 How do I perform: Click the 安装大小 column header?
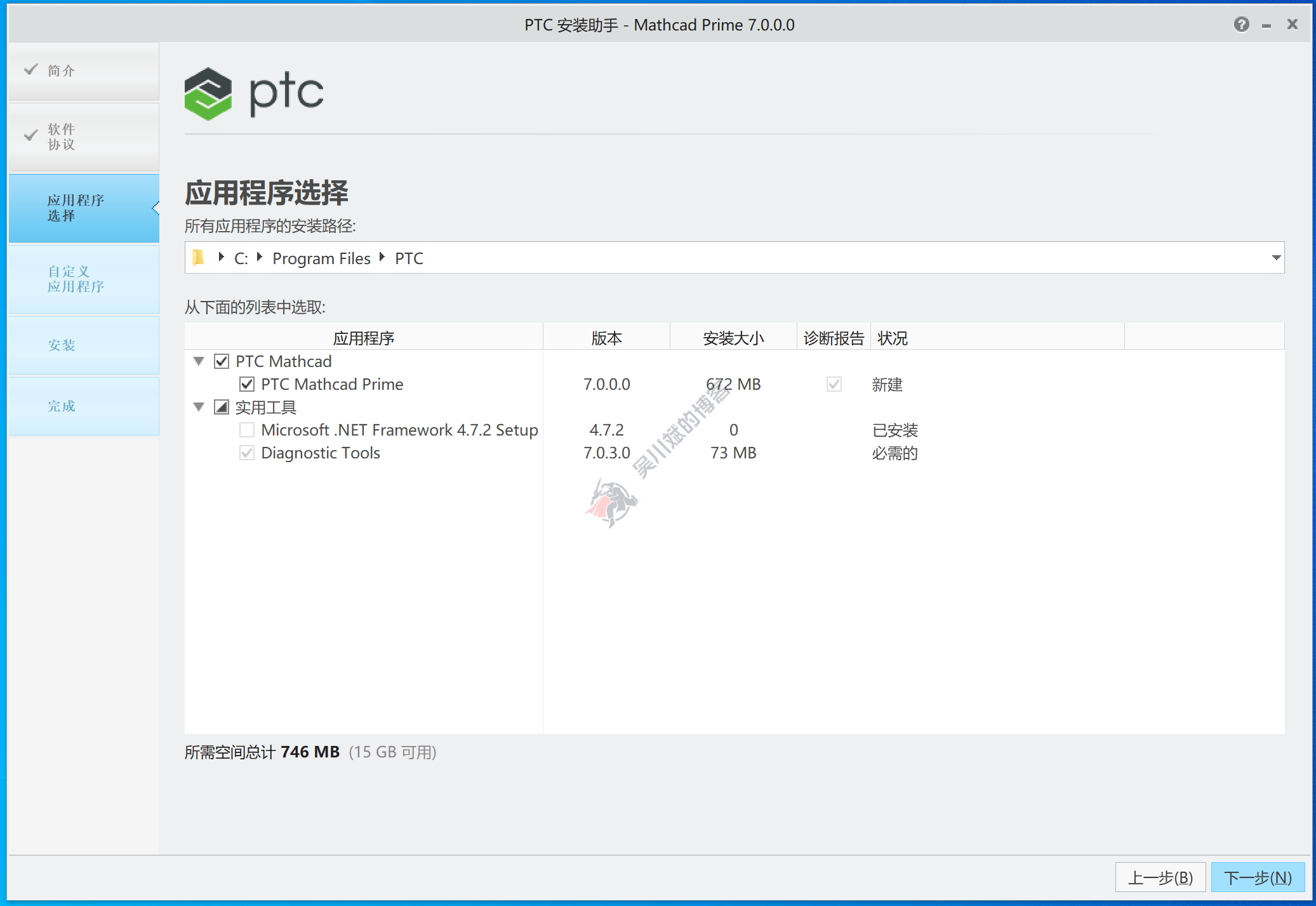(734, 338)
